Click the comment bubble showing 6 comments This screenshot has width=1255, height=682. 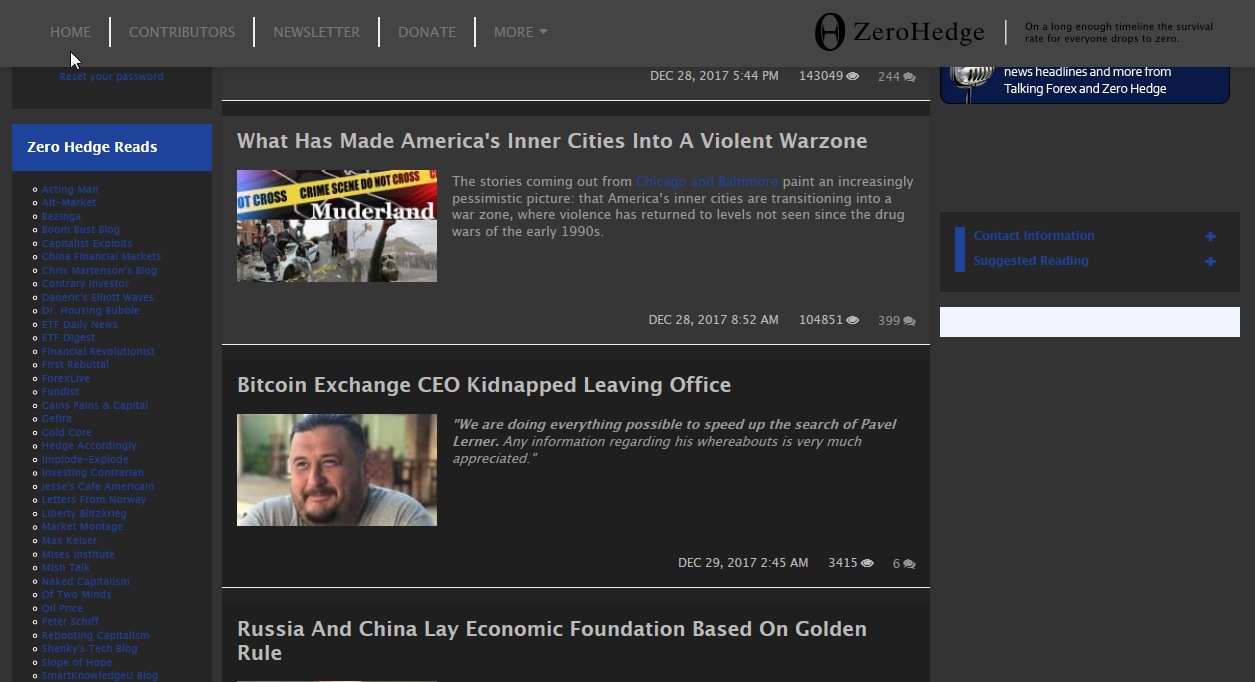(x=909, y=563)
